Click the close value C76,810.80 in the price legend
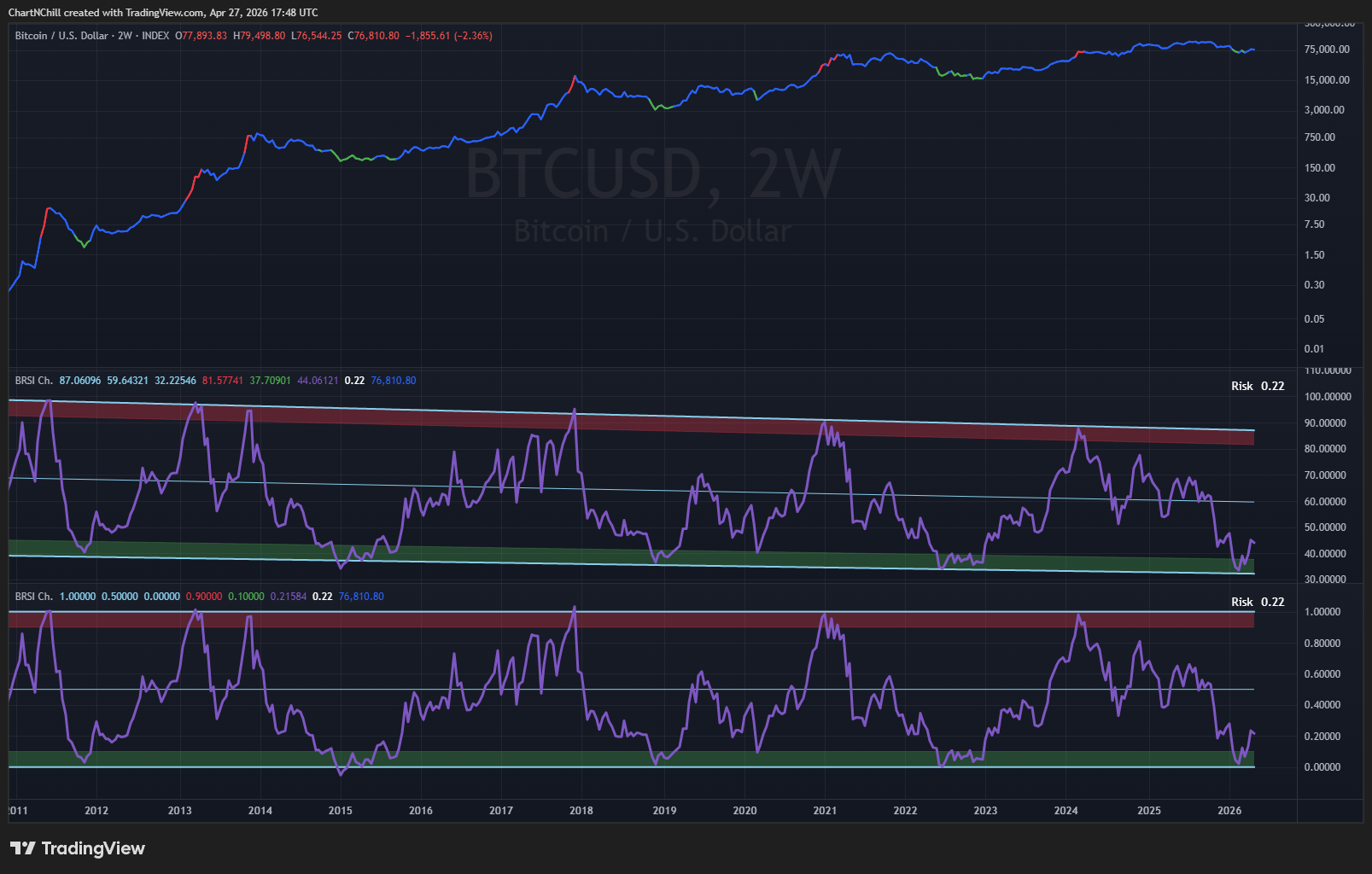1372x874 pixels. [374, 36]
